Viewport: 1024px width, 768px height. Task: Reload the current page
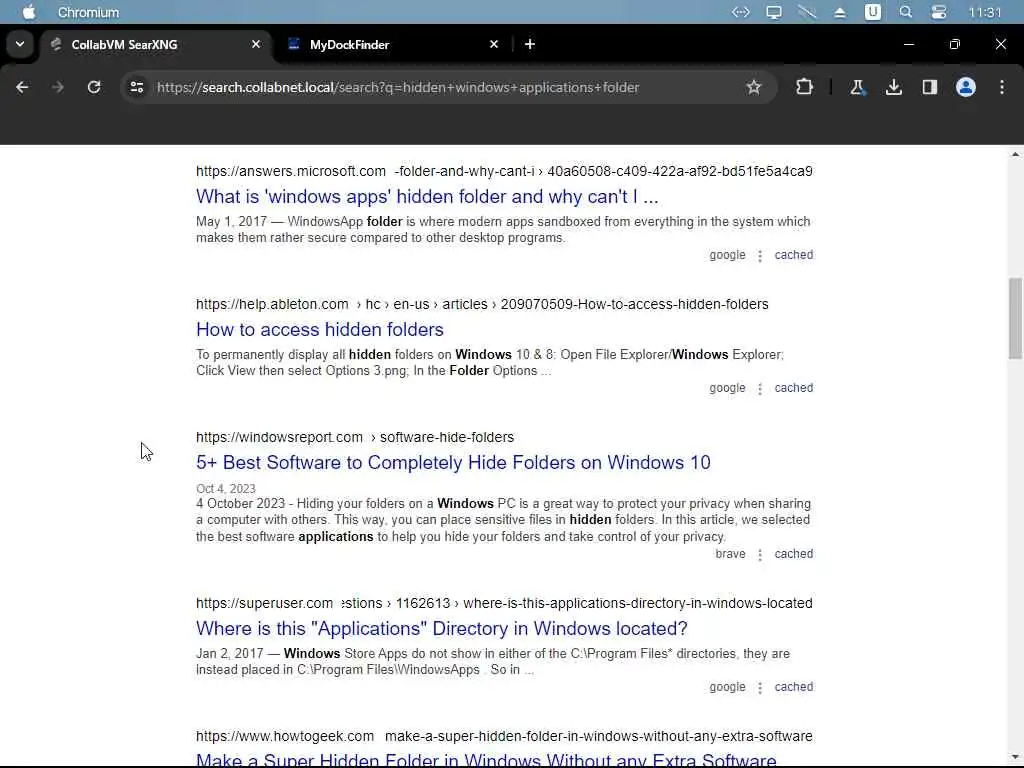94,87
